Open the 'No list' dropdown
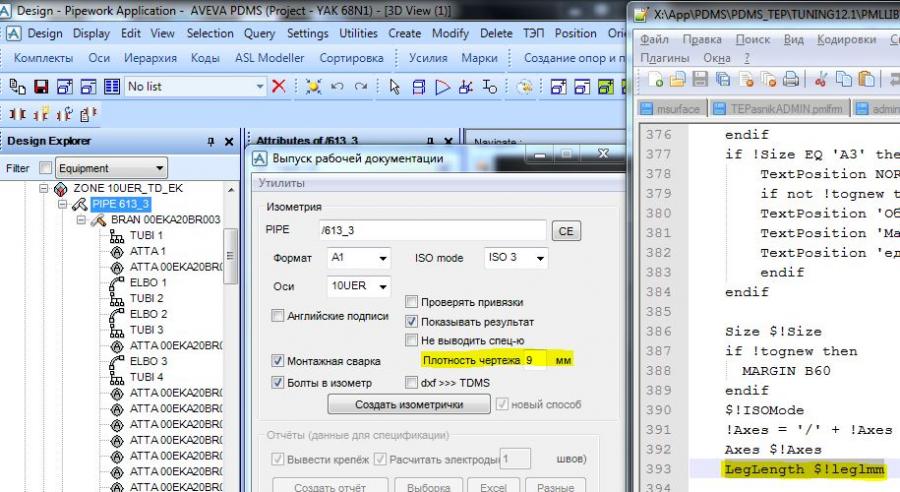Image resolution: width=900 pixels, height=492 pixels. (260, 87)
